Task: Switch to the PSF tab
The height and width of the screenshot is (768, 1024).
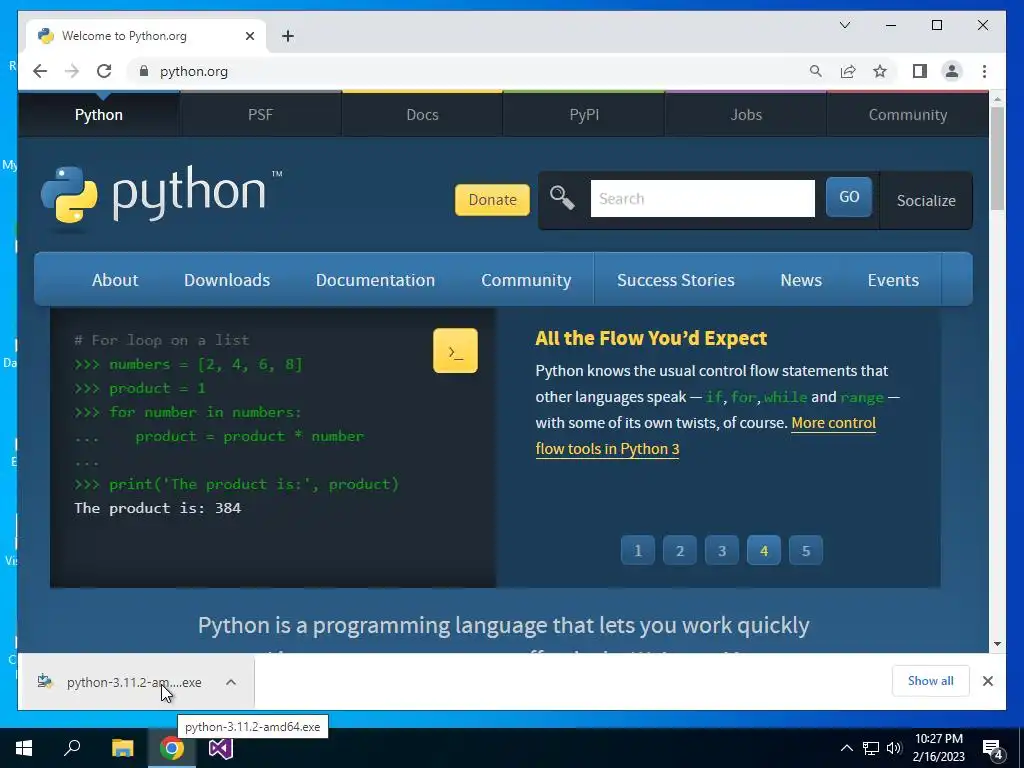Action: click(x=261, y=114)
